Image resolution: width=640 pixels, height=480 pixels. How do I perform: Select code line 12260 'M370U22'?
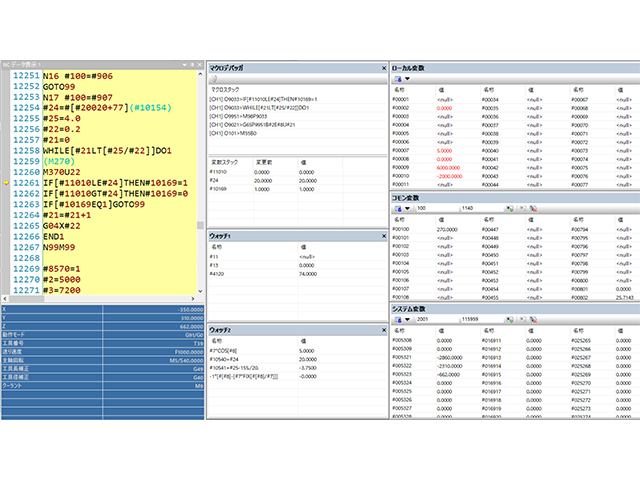[x=62, y=172]
